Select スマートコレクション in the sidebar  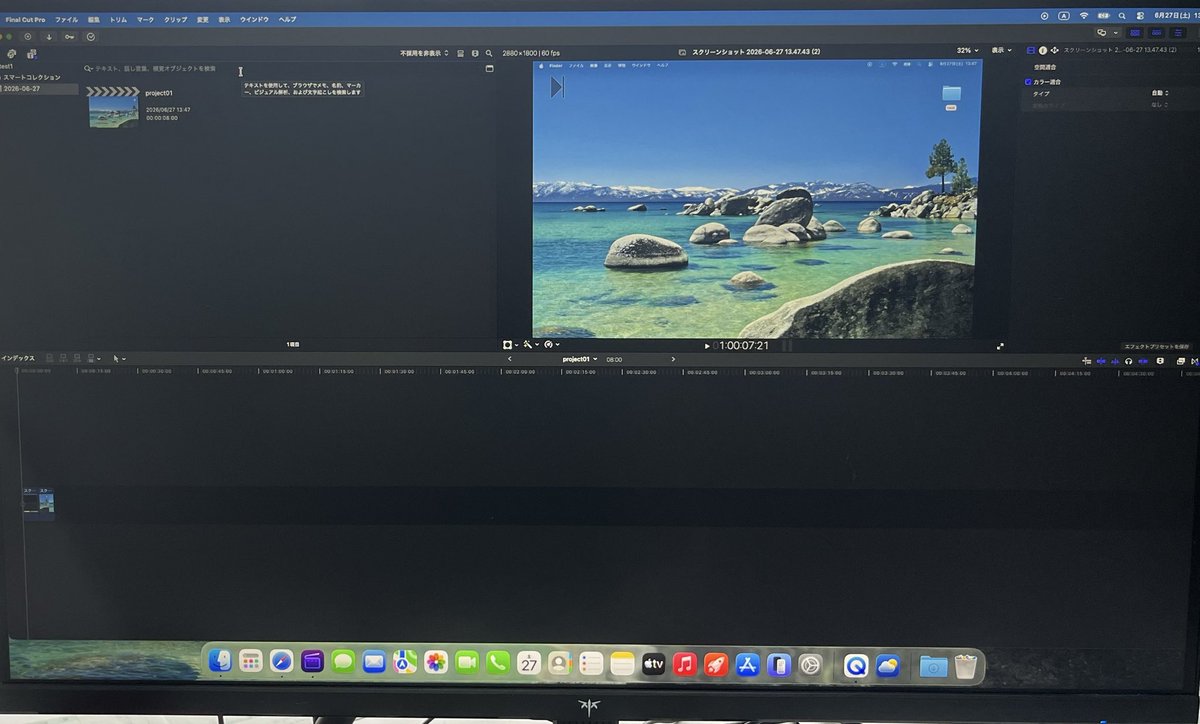coord(31,77)
